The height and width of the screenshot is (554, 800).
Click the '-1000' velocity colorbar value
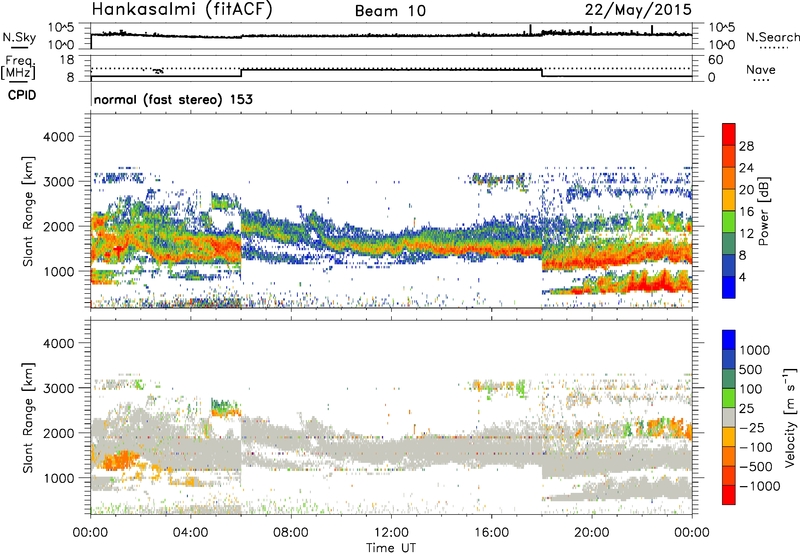pos(759,486)
